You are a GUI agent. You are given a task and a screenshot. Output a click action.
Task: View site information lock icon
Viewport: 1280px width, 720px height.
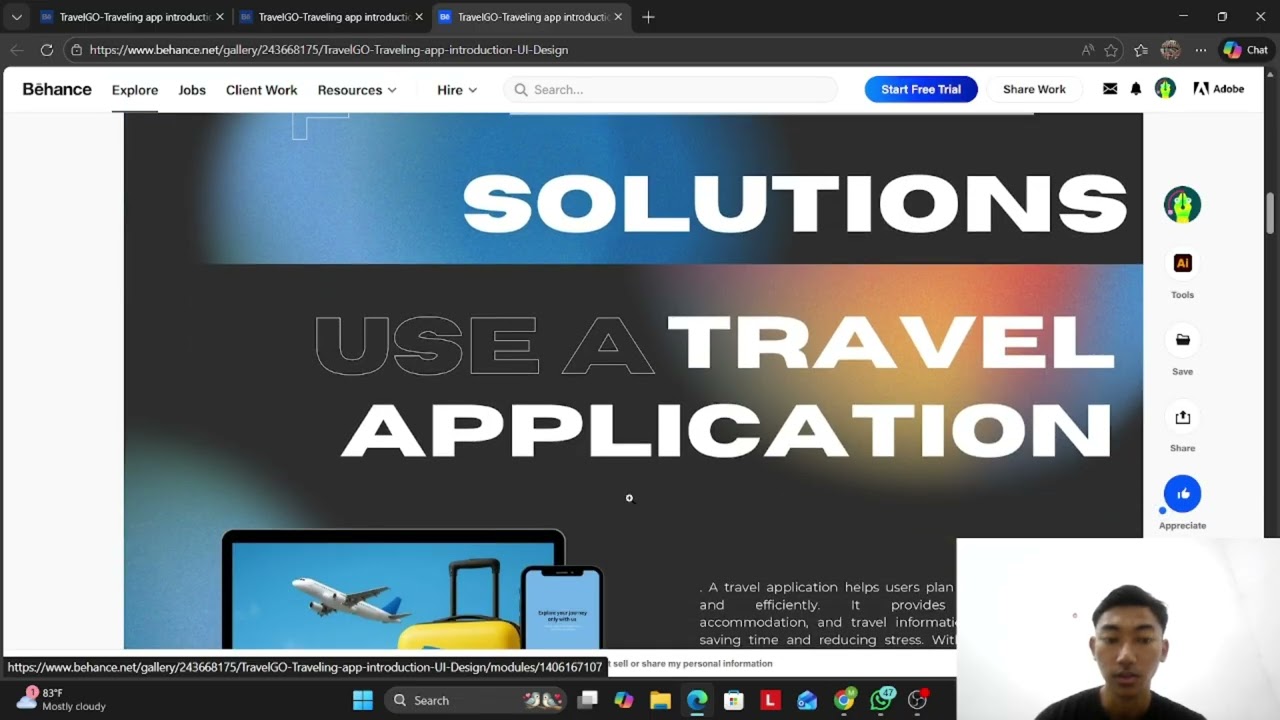[76, 49]
